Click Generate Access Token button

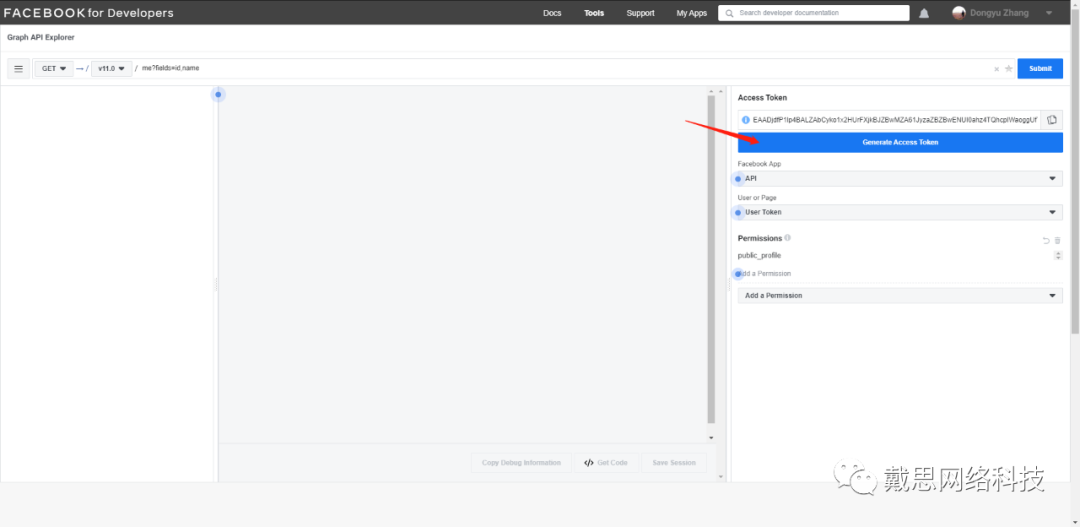click(x=900, y=143)
